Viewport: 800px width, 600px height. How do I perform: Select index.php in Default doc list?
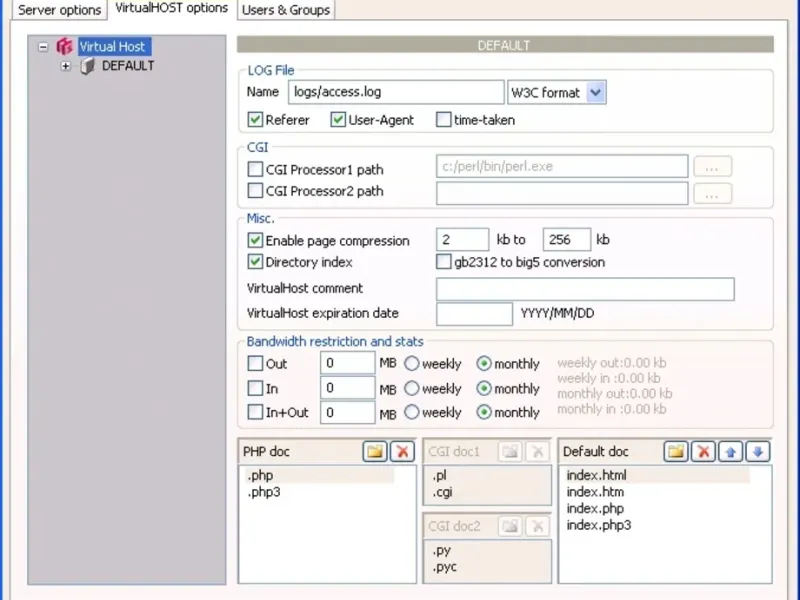click(x=595, y=509)
